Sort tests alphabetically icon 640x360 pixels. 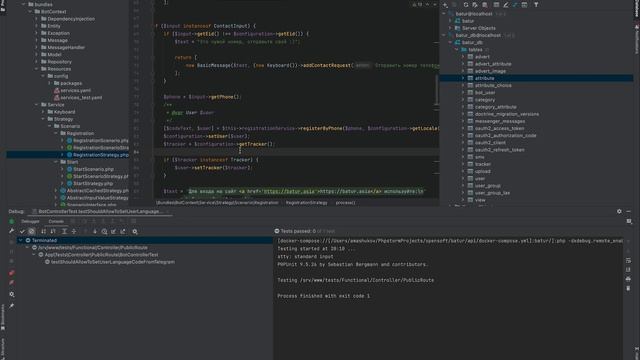click(x=43, y=231)
